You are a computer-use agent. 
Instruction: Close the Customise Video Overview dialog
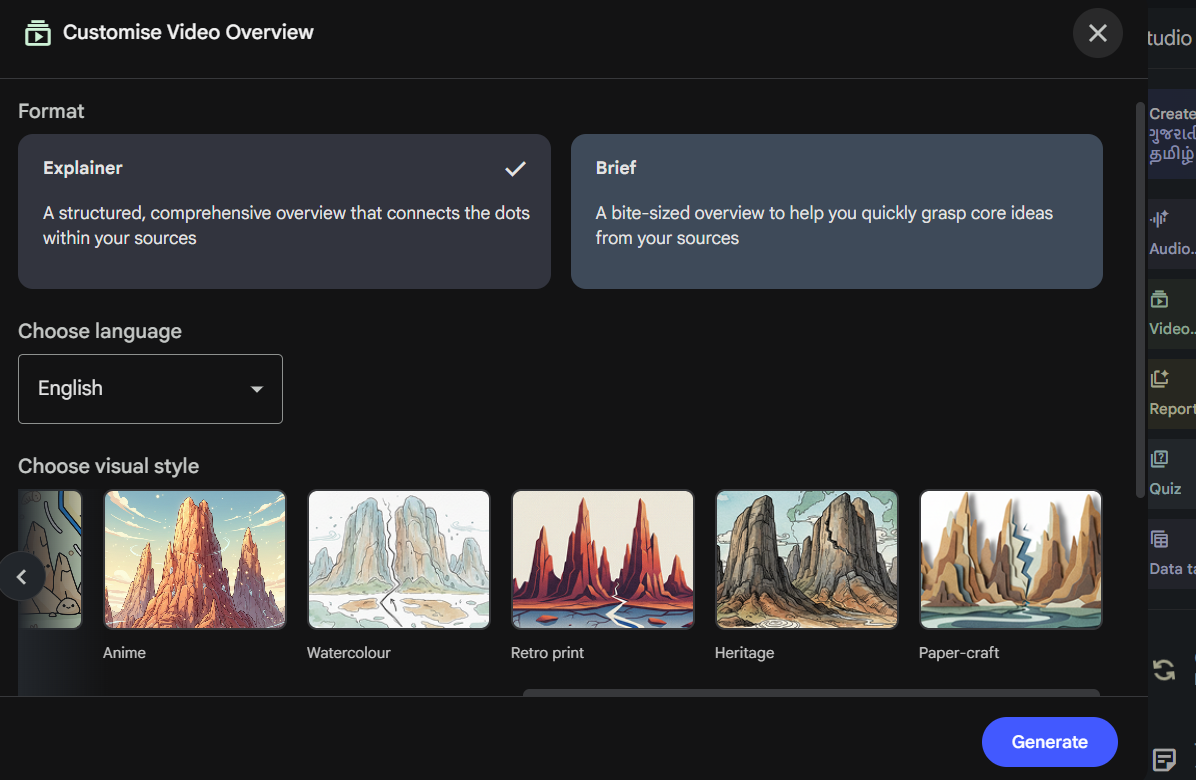pyautogui.click(x=1097, y=33)
